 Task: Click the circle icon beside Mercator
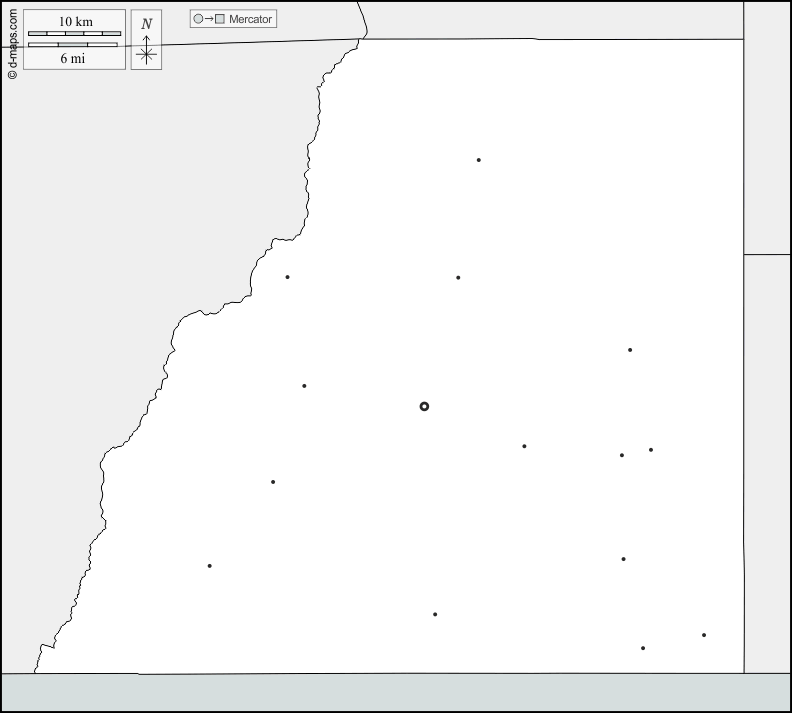[198, 19]
